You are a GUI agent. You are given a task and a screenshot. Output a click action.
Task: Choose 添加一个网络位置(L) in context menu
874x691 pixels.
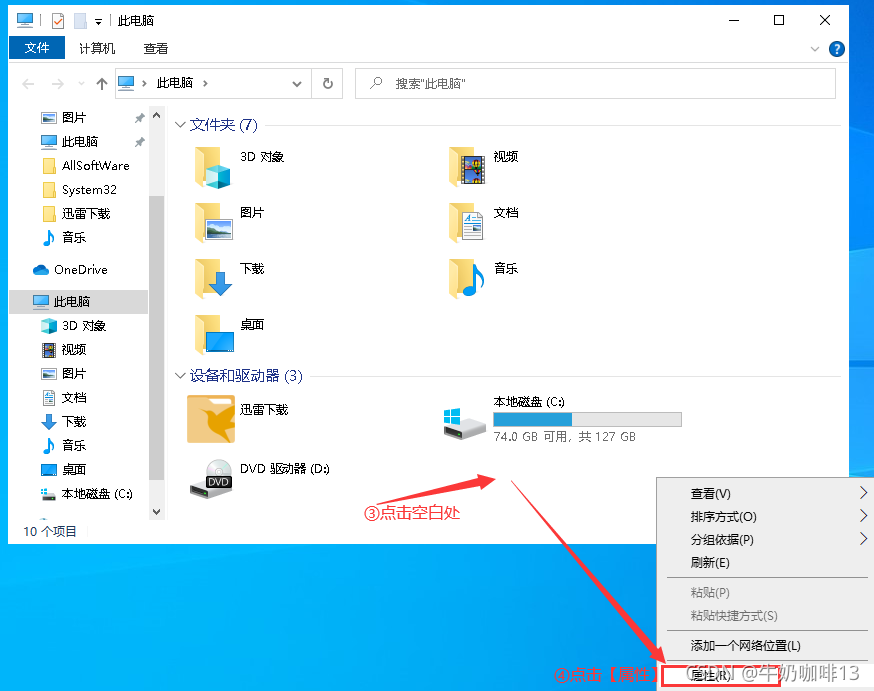tap(764, 645)
